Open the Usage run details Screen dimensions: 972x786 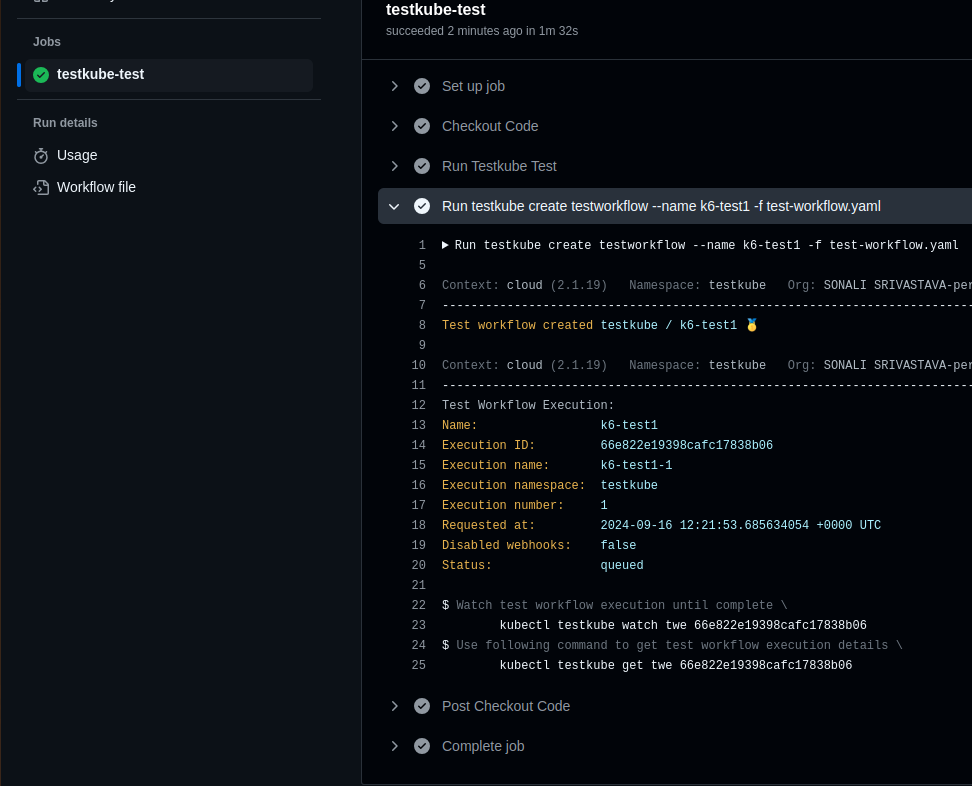pyautogui.click(x=77, y=155)
